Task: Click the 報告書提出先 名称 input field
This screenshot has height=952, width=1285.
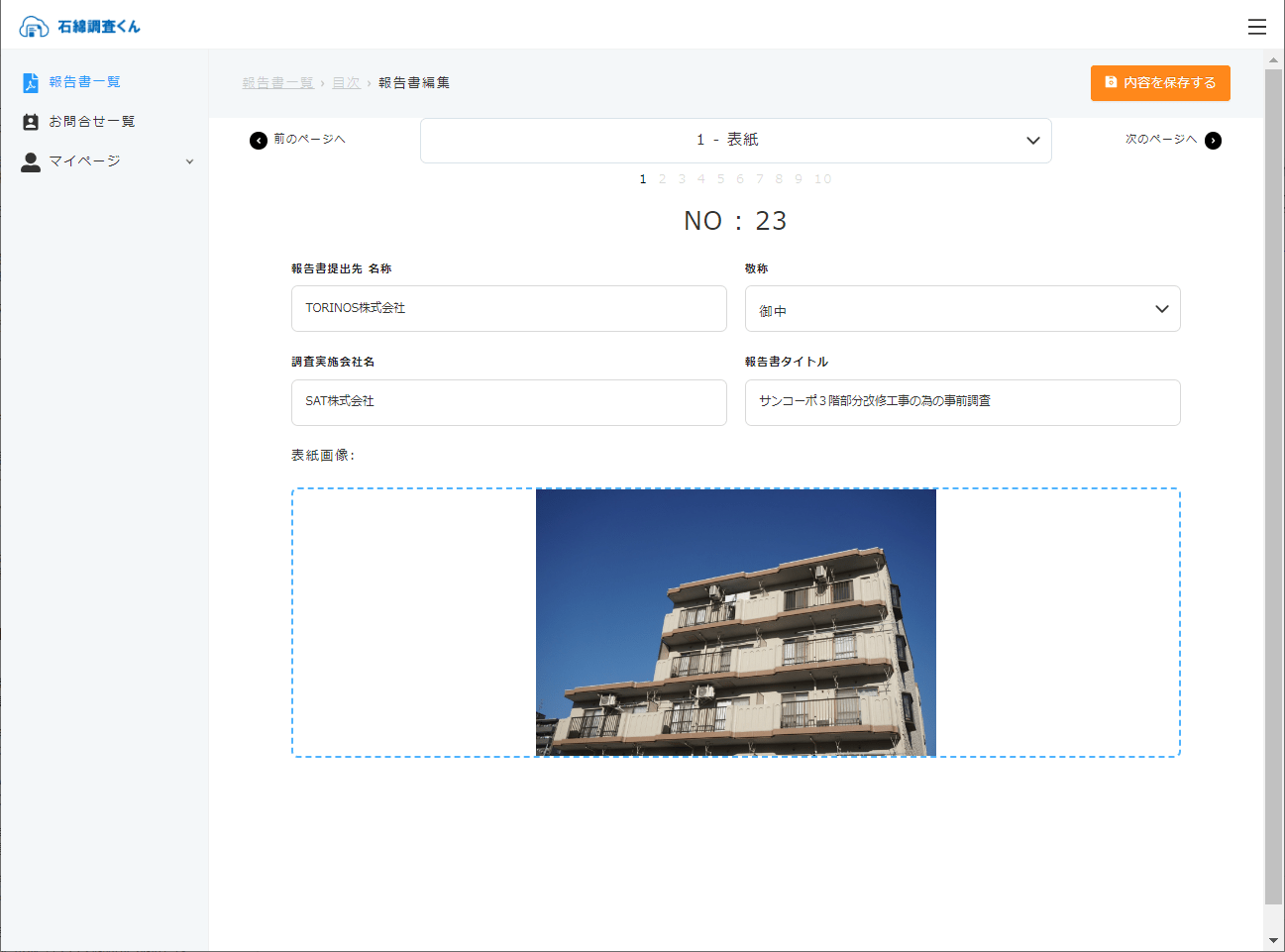Action: point(508,309)
